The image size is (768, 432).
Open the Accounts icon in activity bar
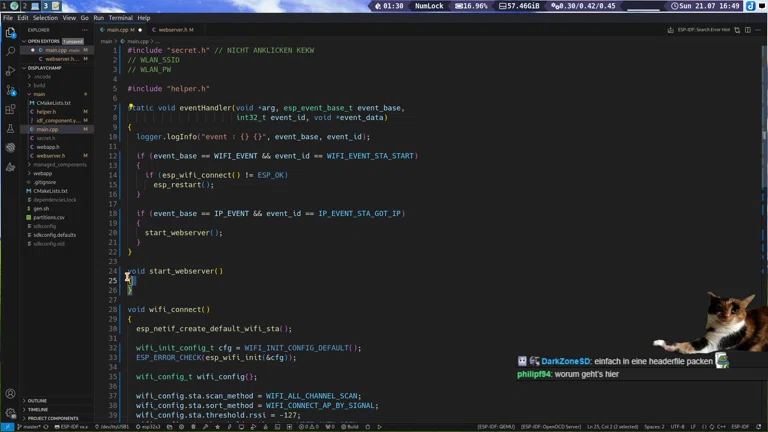click(x=10, y=394)
